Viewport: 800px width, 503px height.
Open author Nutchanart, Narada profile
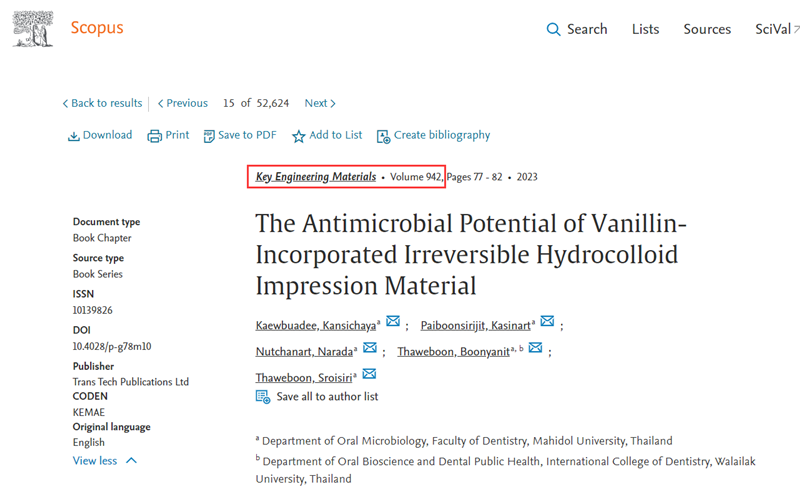[x=304, y=351]
